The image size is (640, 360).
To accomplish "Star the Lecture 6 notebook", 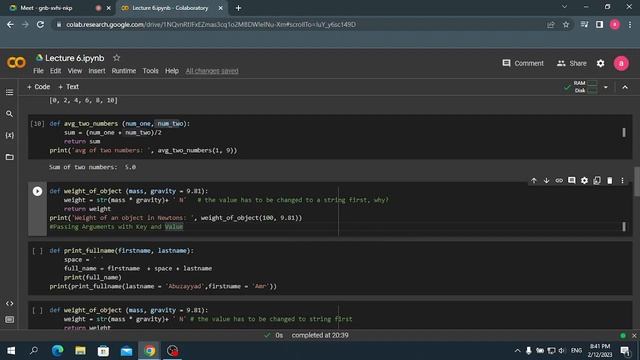I will 116,58.
